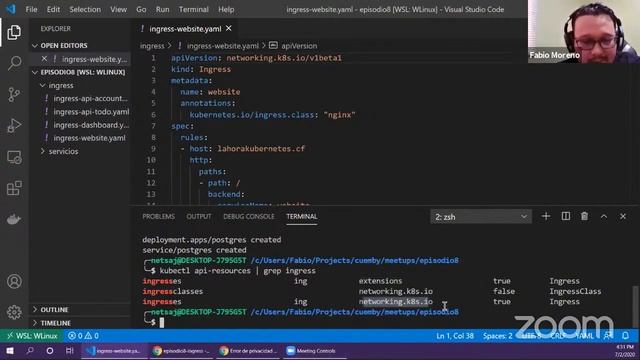Click the terminal vertical scrollbar
This screenshot has width=640, height=360.
[634, 306]
